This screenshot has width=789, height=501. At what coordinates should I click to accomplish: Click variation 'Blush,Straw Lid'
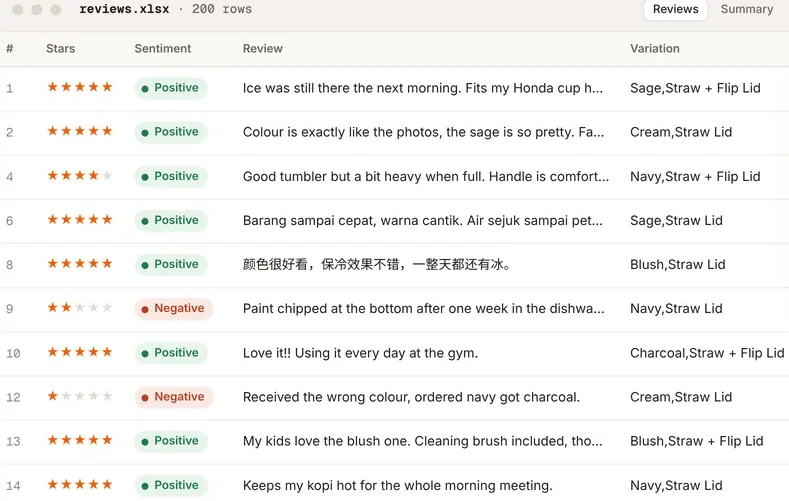click(x=677, y=264)
